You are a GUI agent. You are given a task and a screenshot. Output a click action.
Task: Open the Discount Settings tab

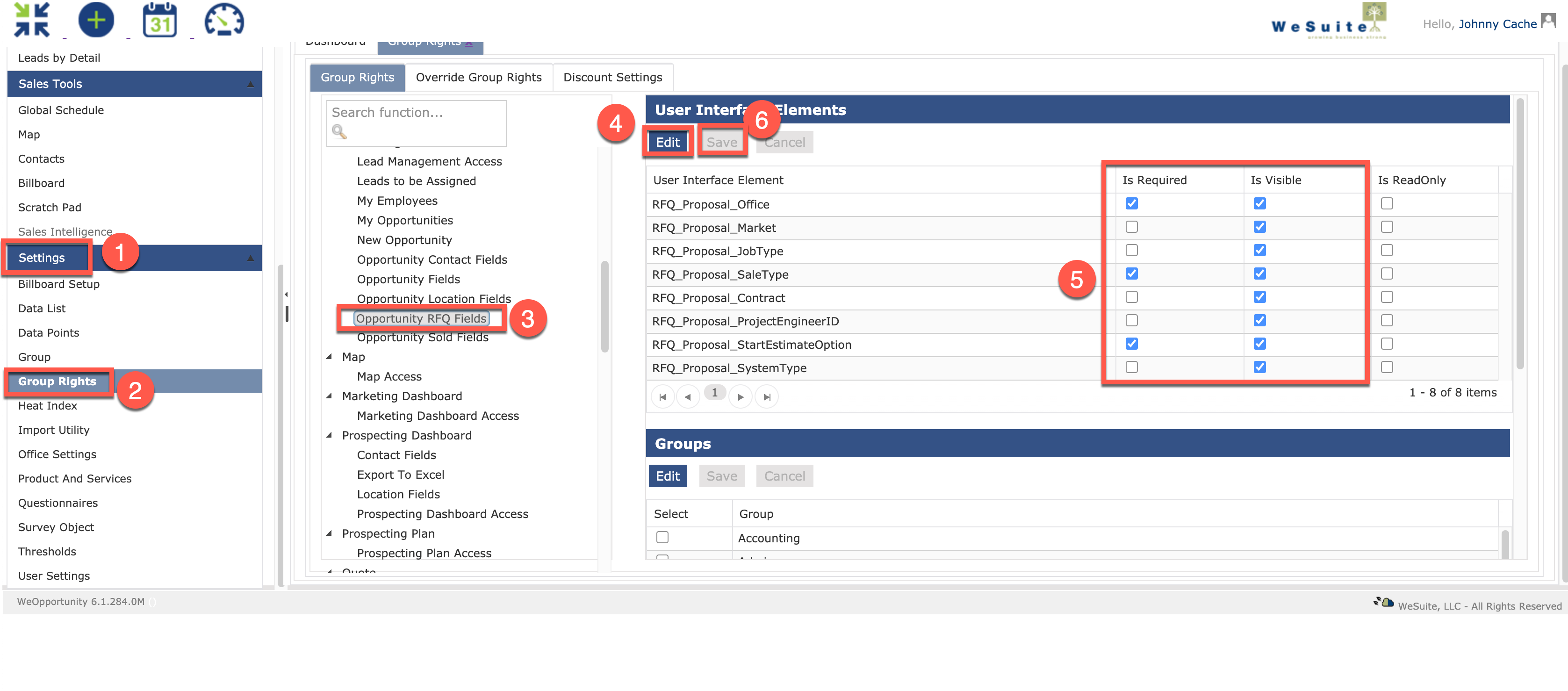(x=612, y=77)
